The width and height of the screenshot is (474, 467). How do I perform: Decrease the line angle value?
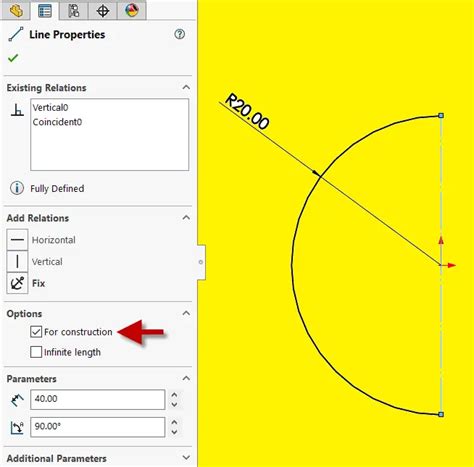pyautogui.click(x=174, y=432)
